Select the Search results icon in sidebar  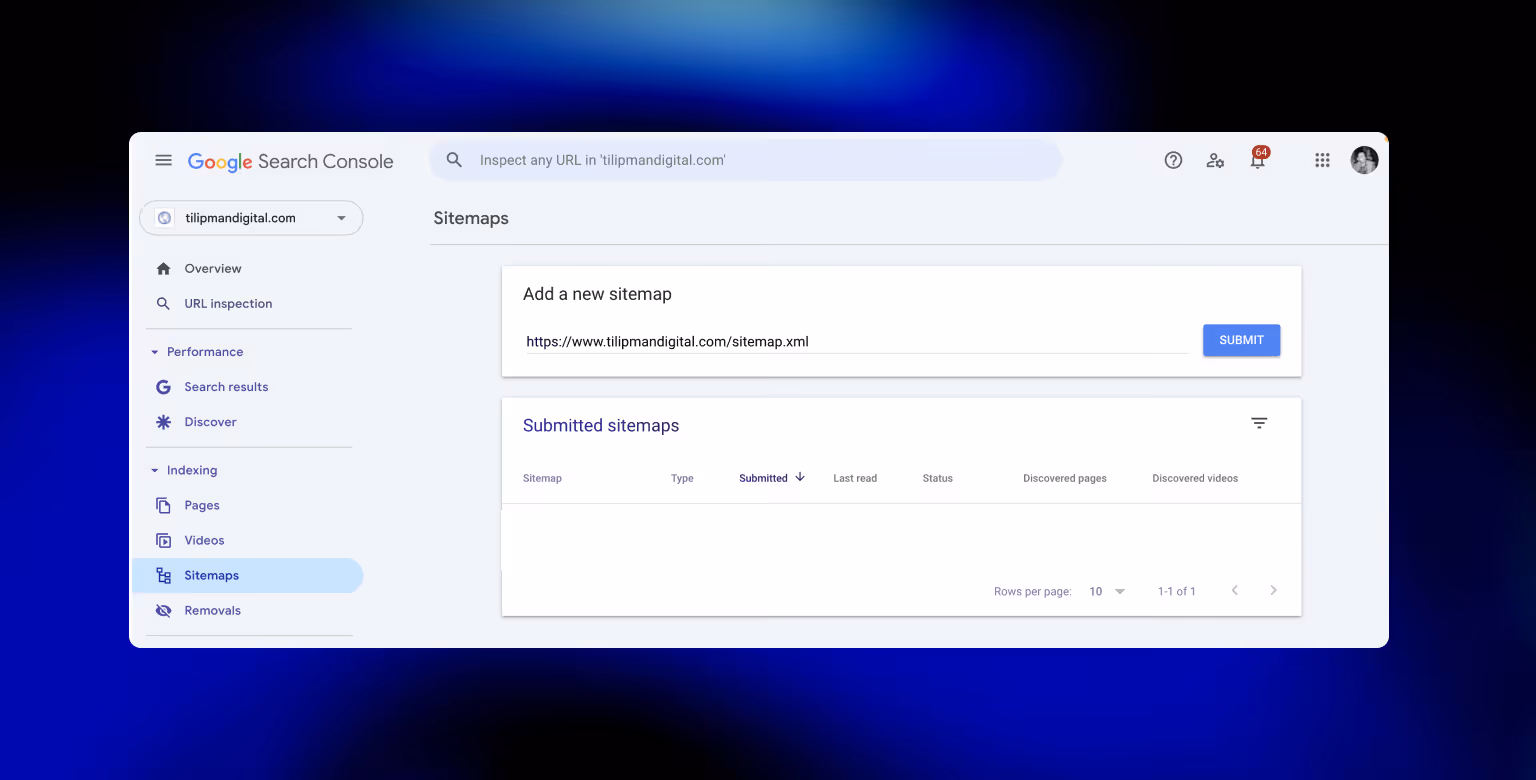click(x=163, y=387)
